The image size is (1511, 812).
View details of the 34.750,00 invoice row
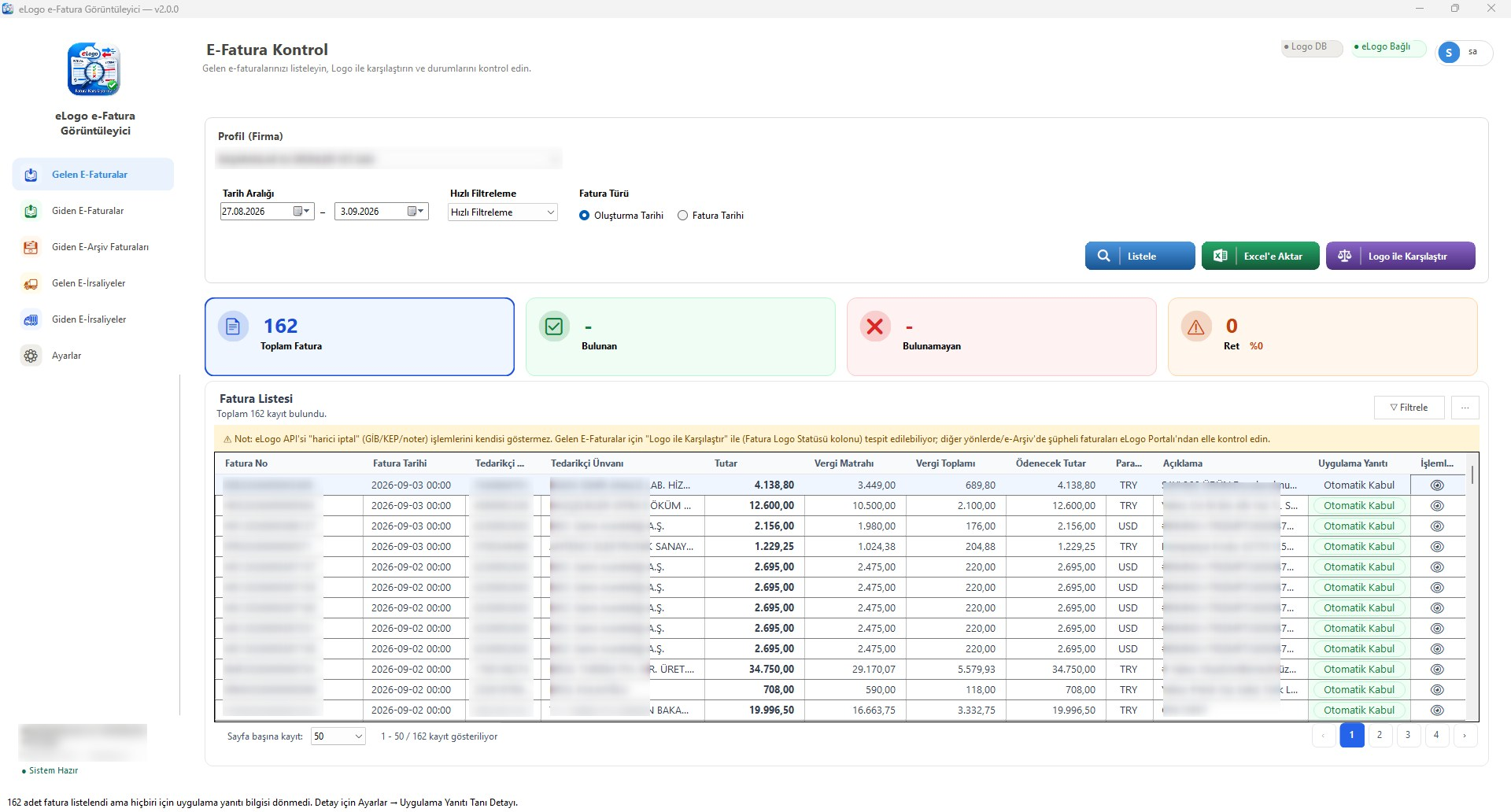pos(1437,670)
